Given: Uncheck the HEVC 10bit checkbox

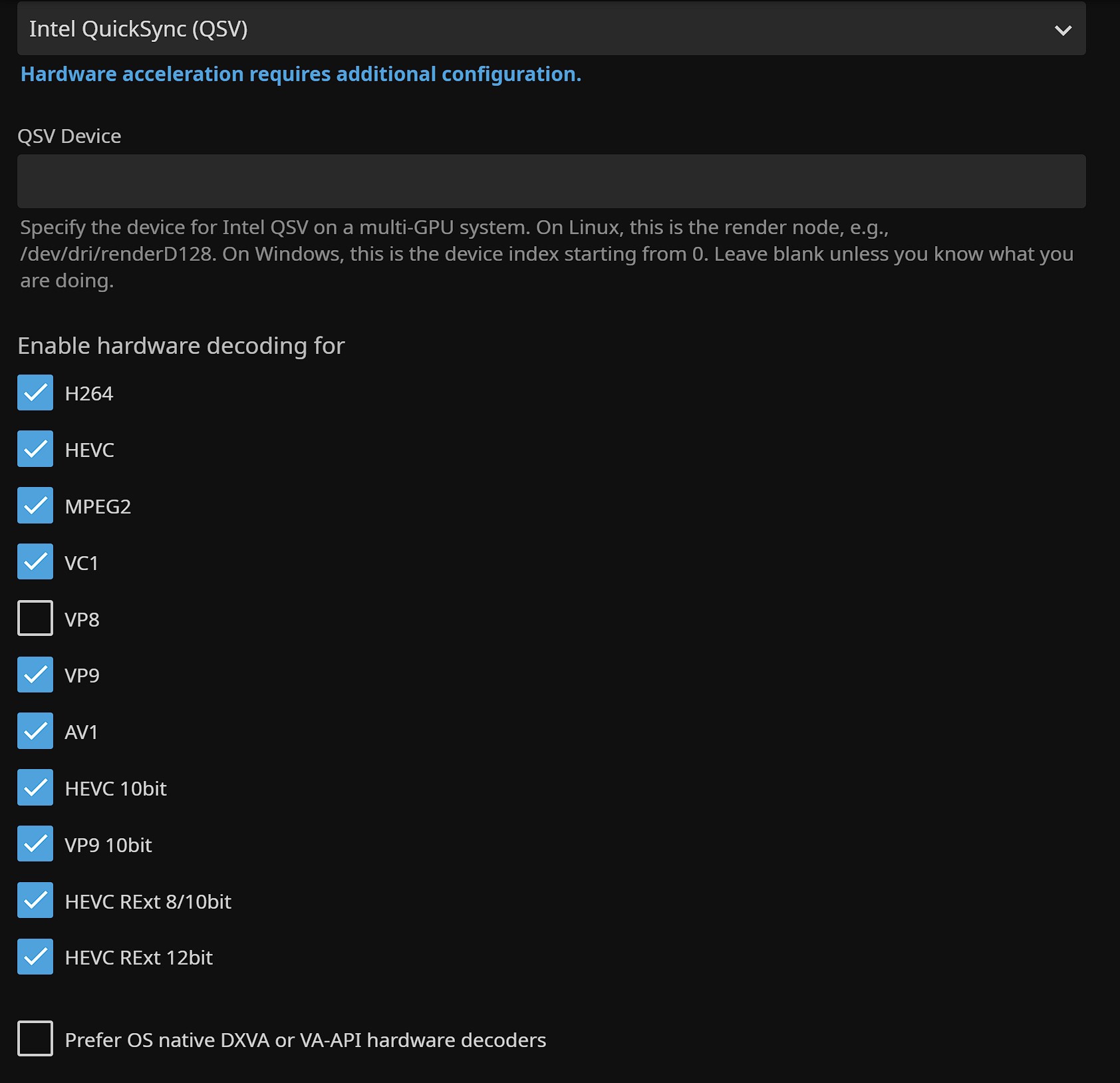Looking at the screenshot, I should point(35,788).
